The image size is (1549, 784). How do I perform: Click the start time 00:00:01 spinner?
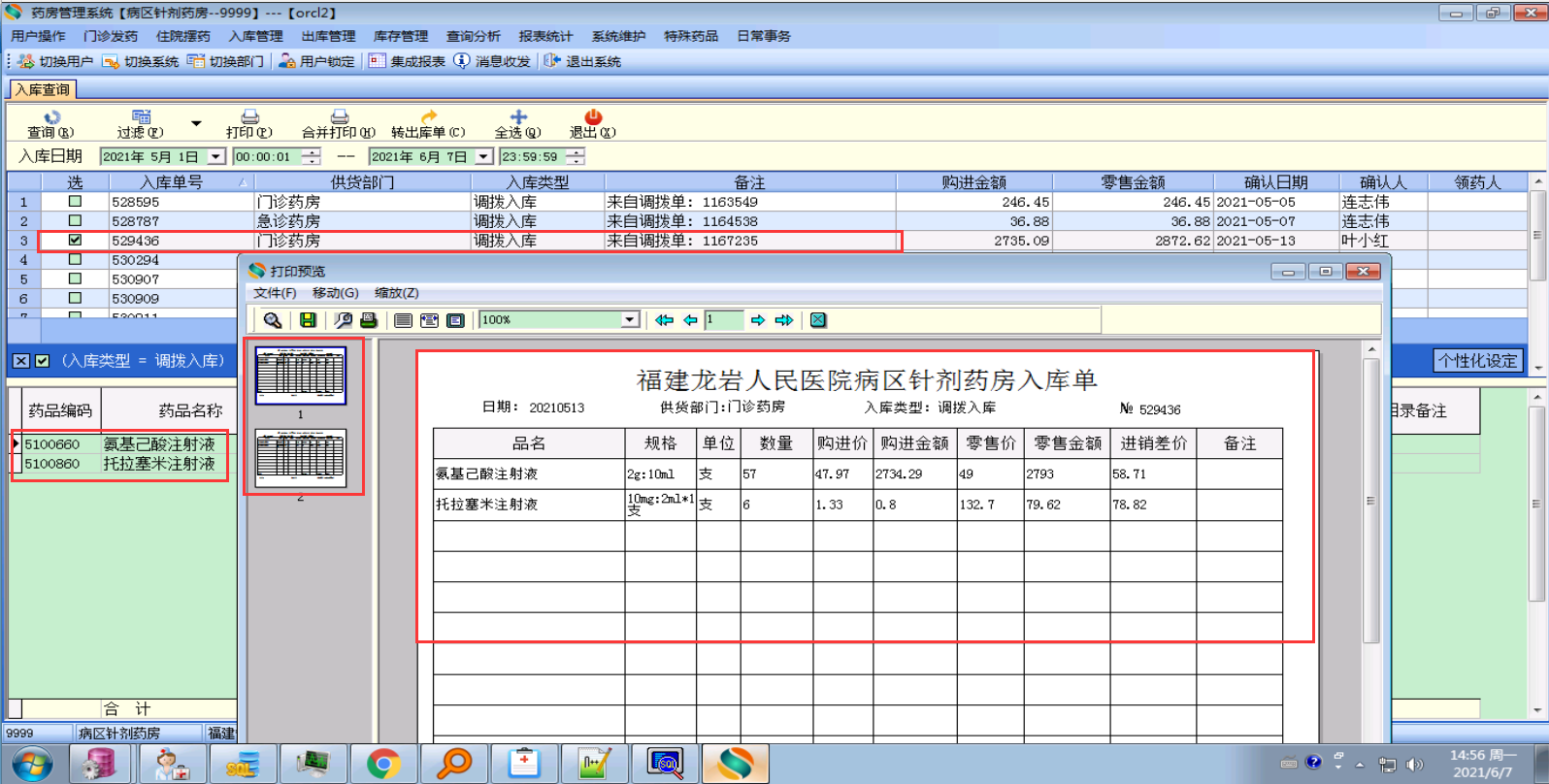[x=311, y=157]
